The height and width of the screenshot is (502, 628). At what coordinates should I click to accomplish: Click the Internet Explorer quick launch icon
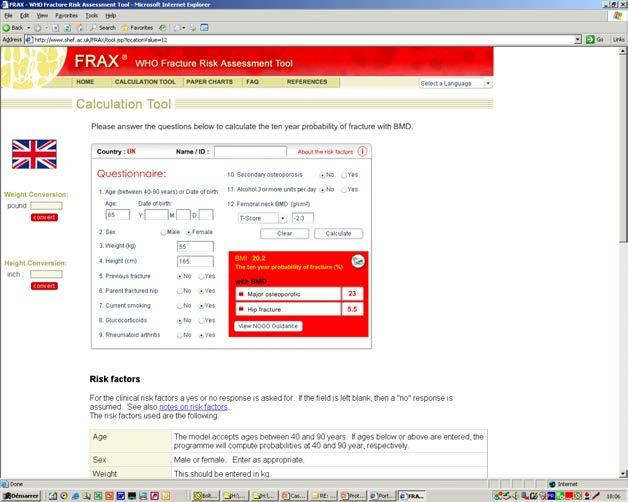point(75,496)
